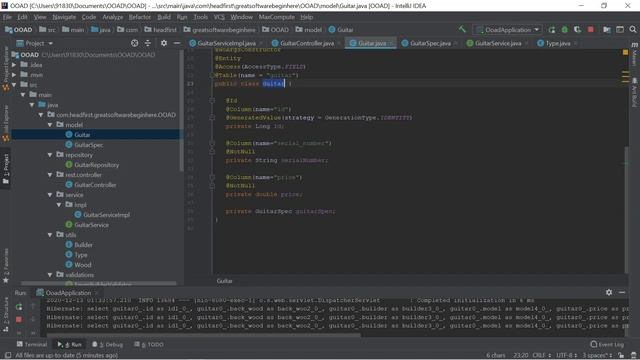Collapse the service package
The width and height of the screenshot is (640, 360).
(x=50, y=195)
